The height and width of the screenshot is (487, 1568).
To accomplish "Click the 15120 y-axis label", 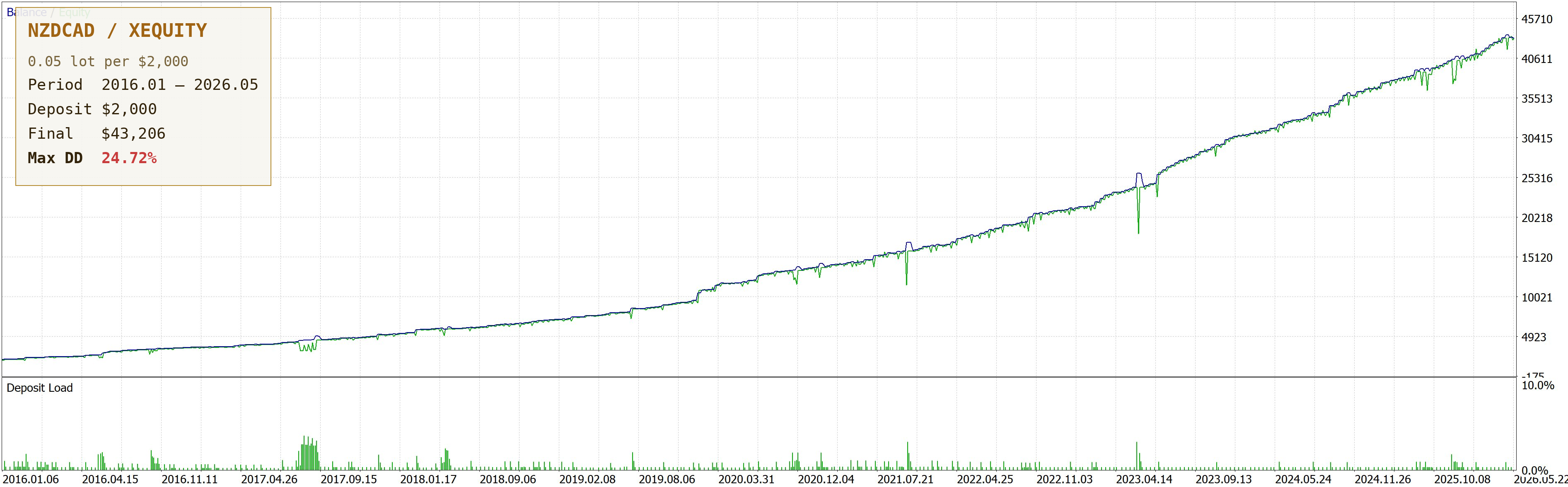I will (x=1537, y=258).
